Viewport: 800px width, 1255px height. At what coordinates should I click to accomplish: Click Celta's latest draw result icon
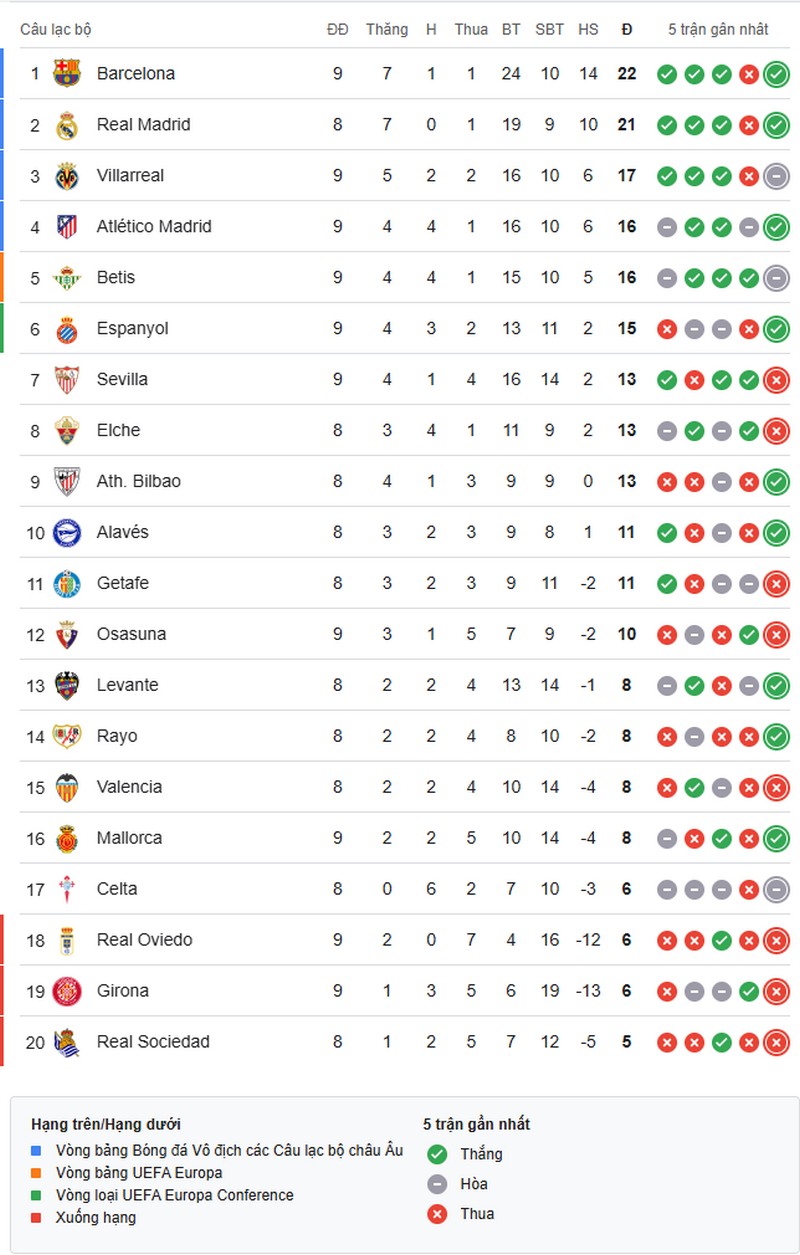click(776, 890)
